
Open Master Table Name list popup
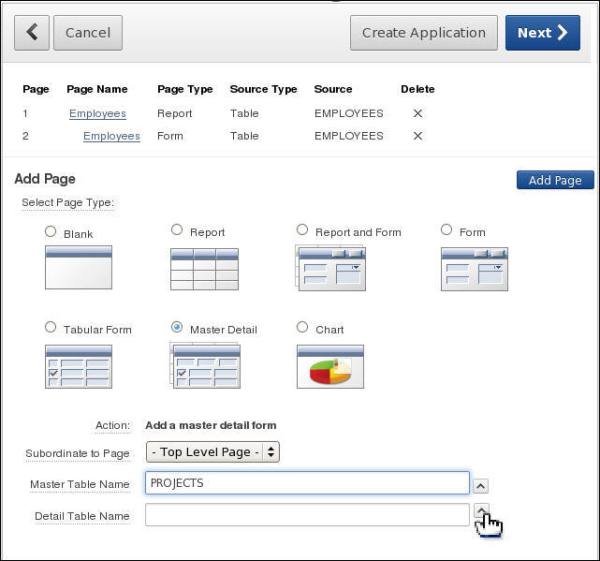click(x=481, y=486)
